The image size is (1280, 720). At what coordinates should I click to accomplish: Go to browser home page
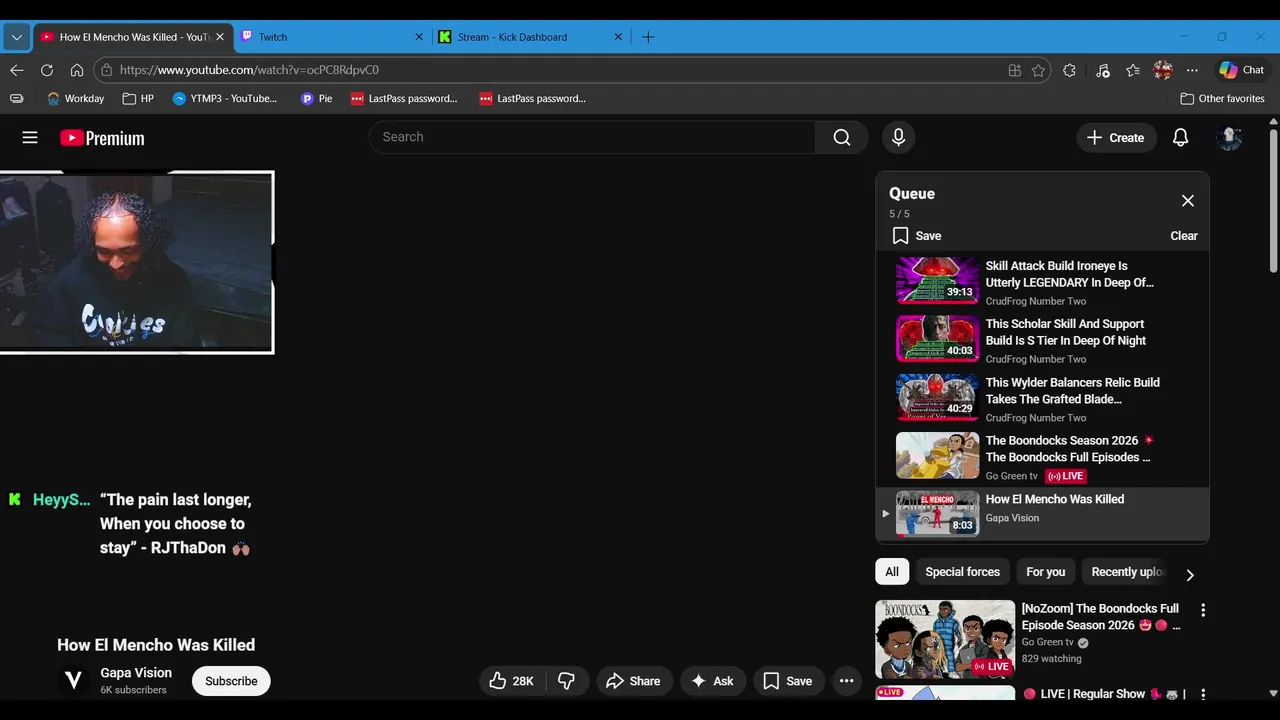pos(77,70)
